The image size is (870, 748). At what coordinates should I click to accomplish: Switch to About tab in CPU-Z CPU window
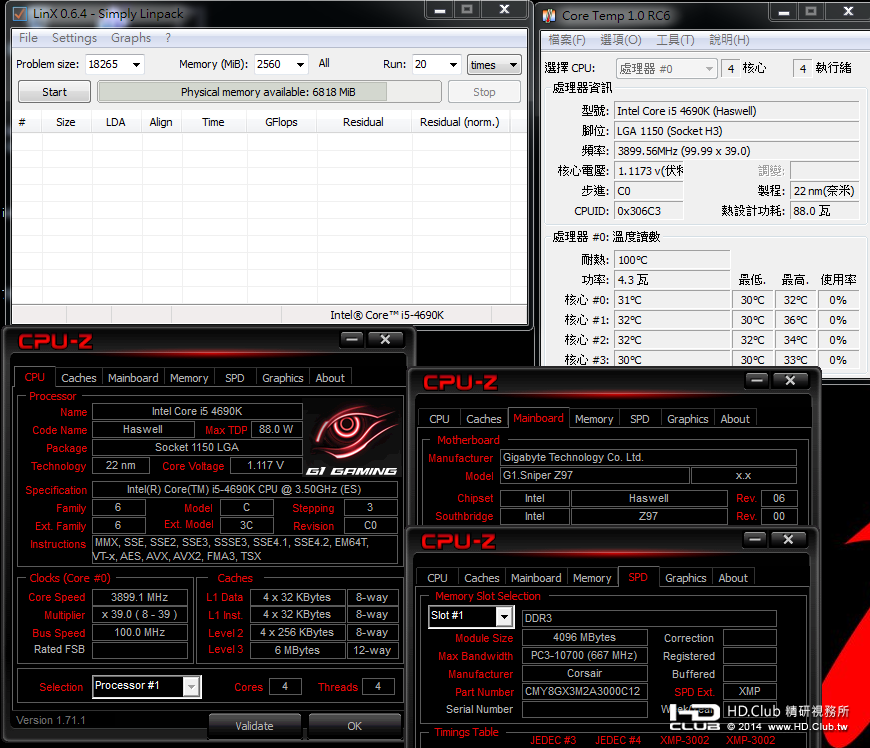coord(330,378)
